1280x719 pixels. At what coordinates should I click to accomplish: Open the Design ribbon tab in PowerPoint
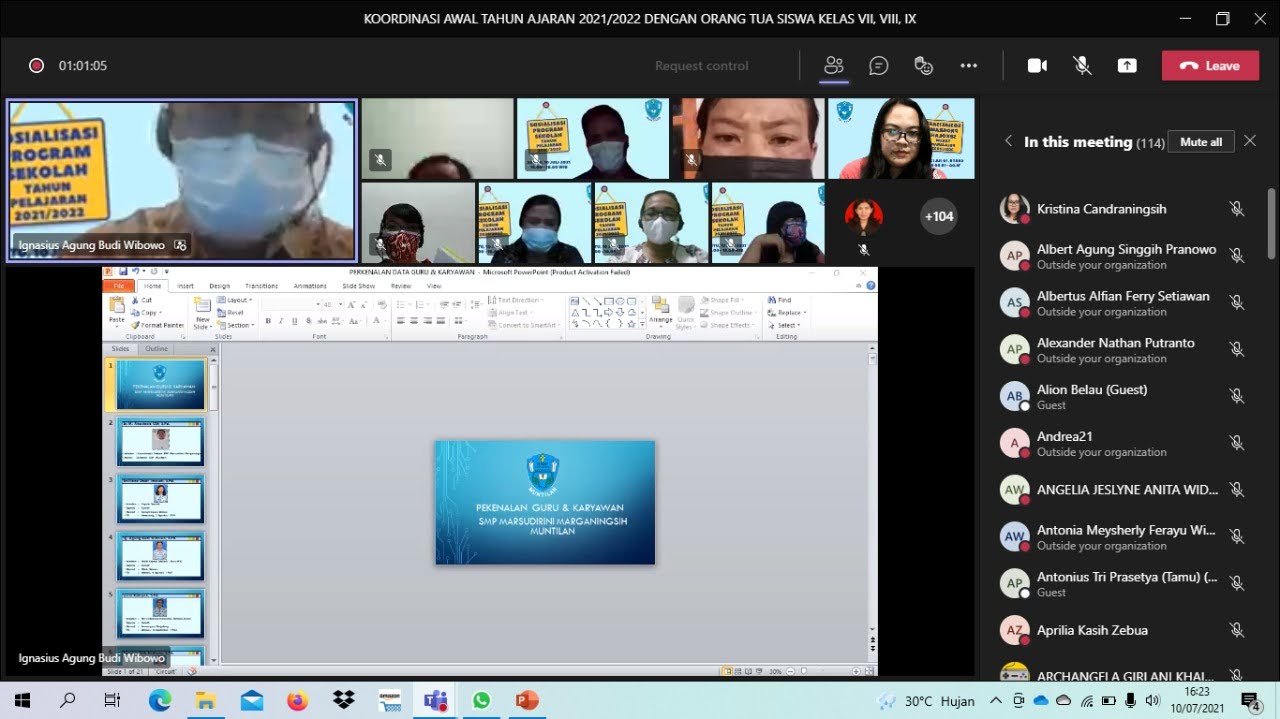click(219, 286)
